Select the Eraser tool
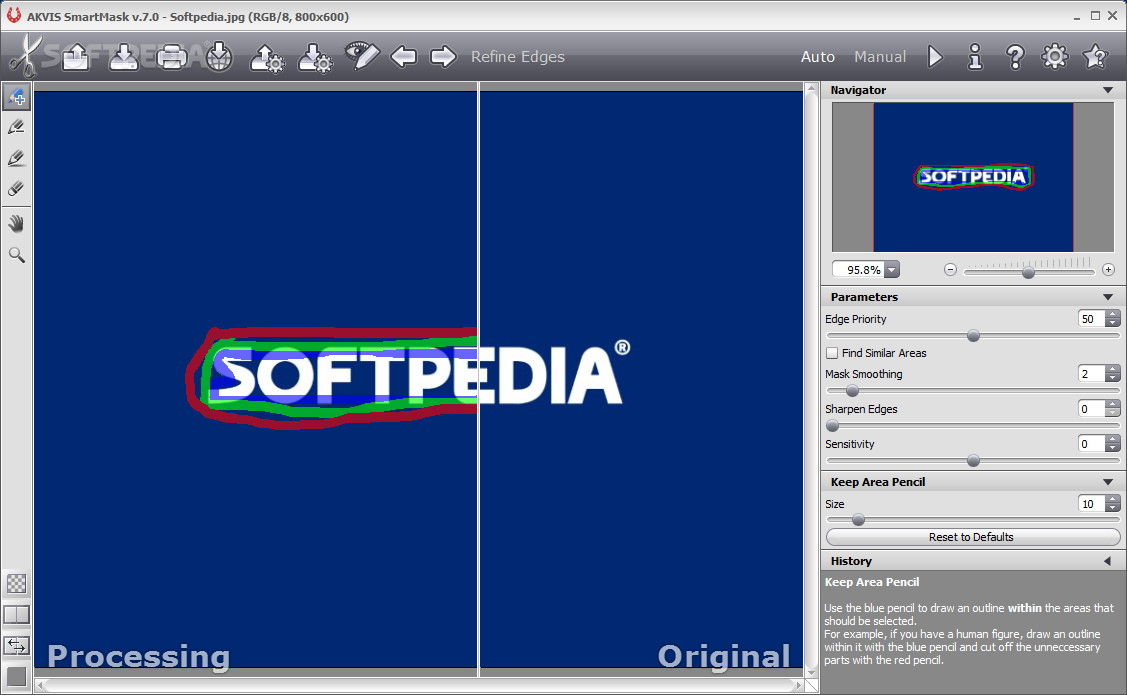Image resolution: width=1127 pixels, height=695 pixels. point(16,189)
